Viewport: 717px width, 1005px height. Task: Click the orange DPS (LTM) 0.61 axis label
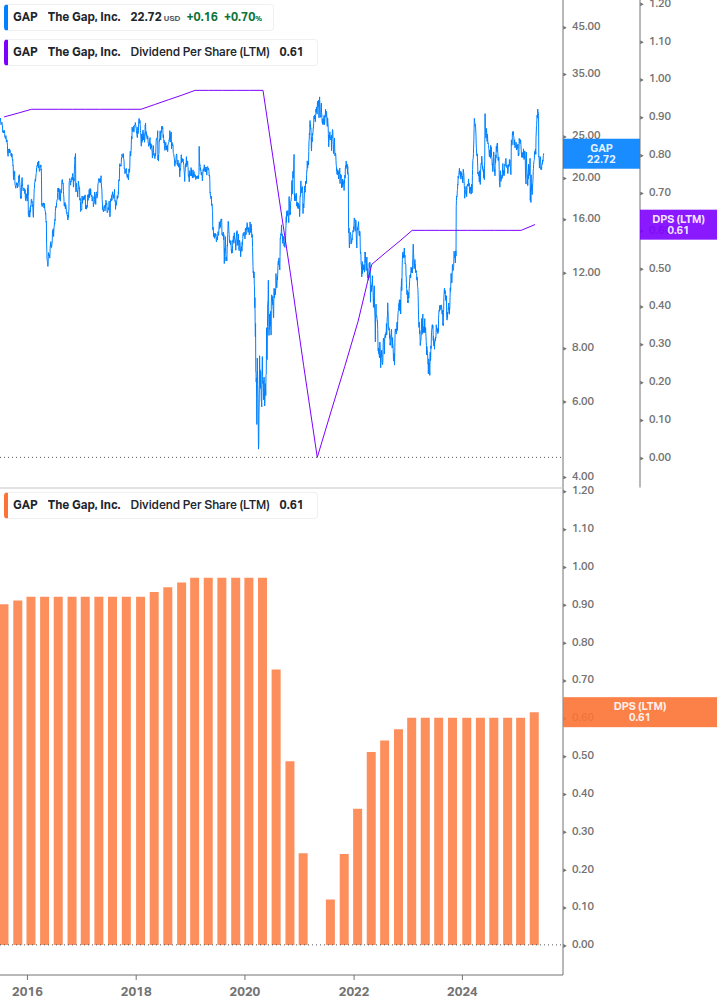pos(639,712)
